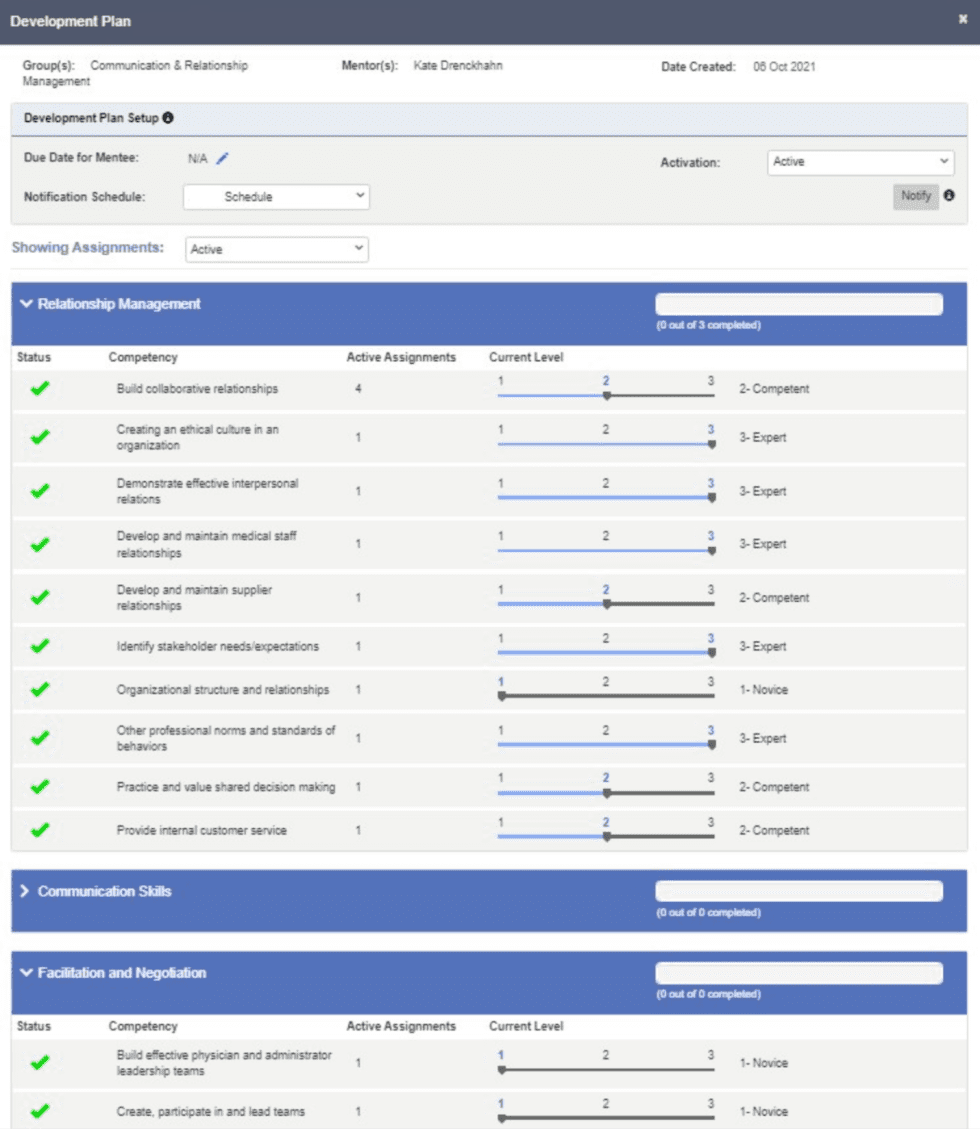980x1131 pixels.
Task: Collapse the Facilitation and Negotiation section
Action: click(26, 973)
